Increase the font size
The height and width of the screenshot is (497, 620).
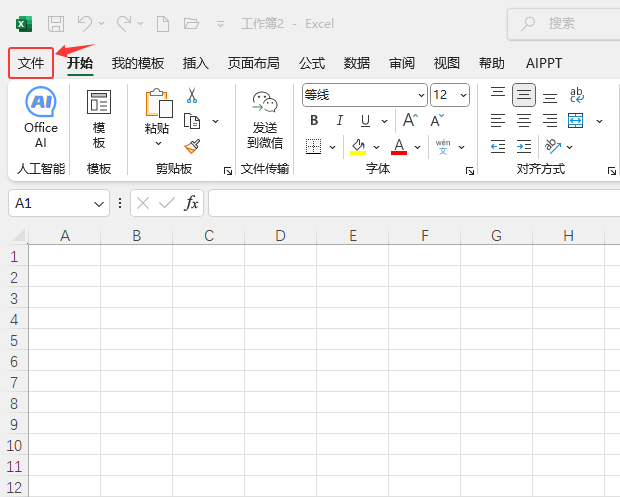(x=410, y=120)
